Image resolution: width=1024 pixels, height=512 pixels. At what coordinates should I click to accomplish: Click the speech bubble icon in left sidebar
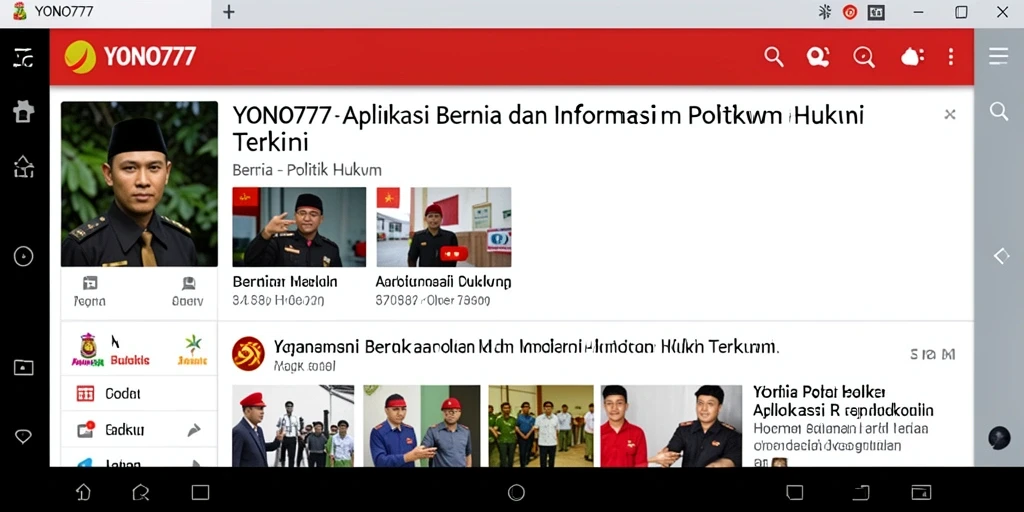click(24, 437)
